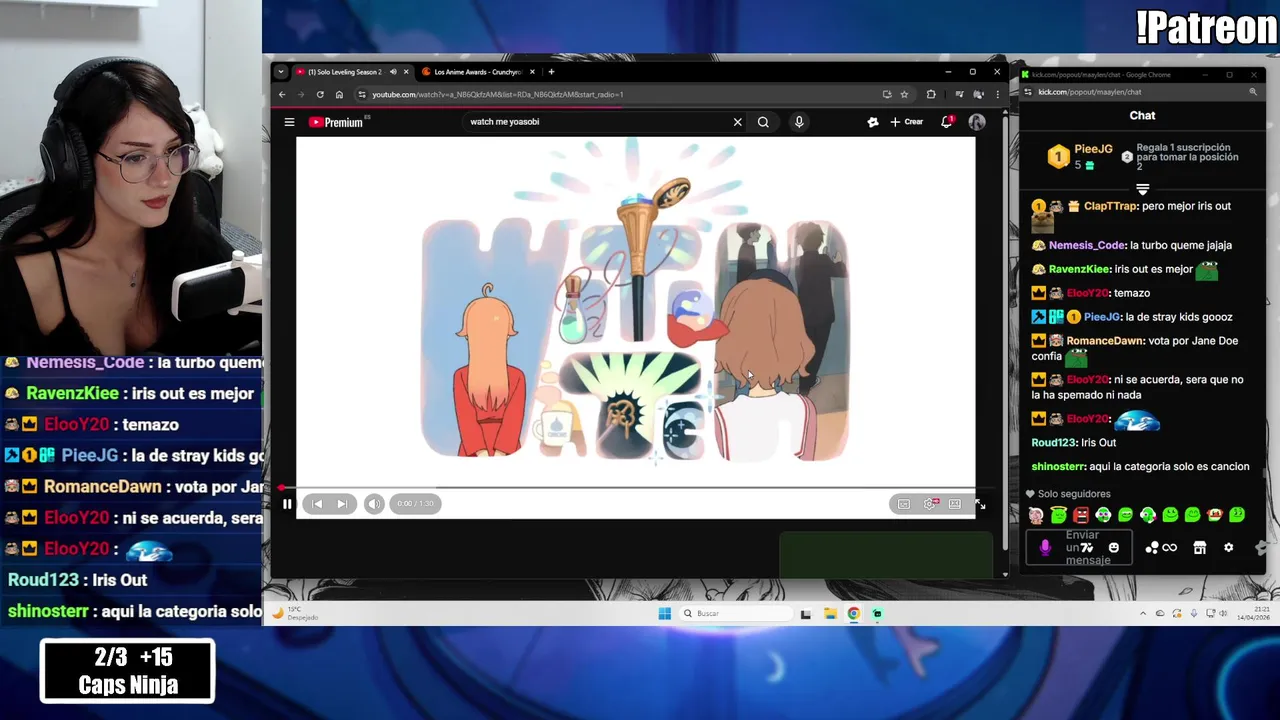Open the Crear create menu

tap(907, 122)
